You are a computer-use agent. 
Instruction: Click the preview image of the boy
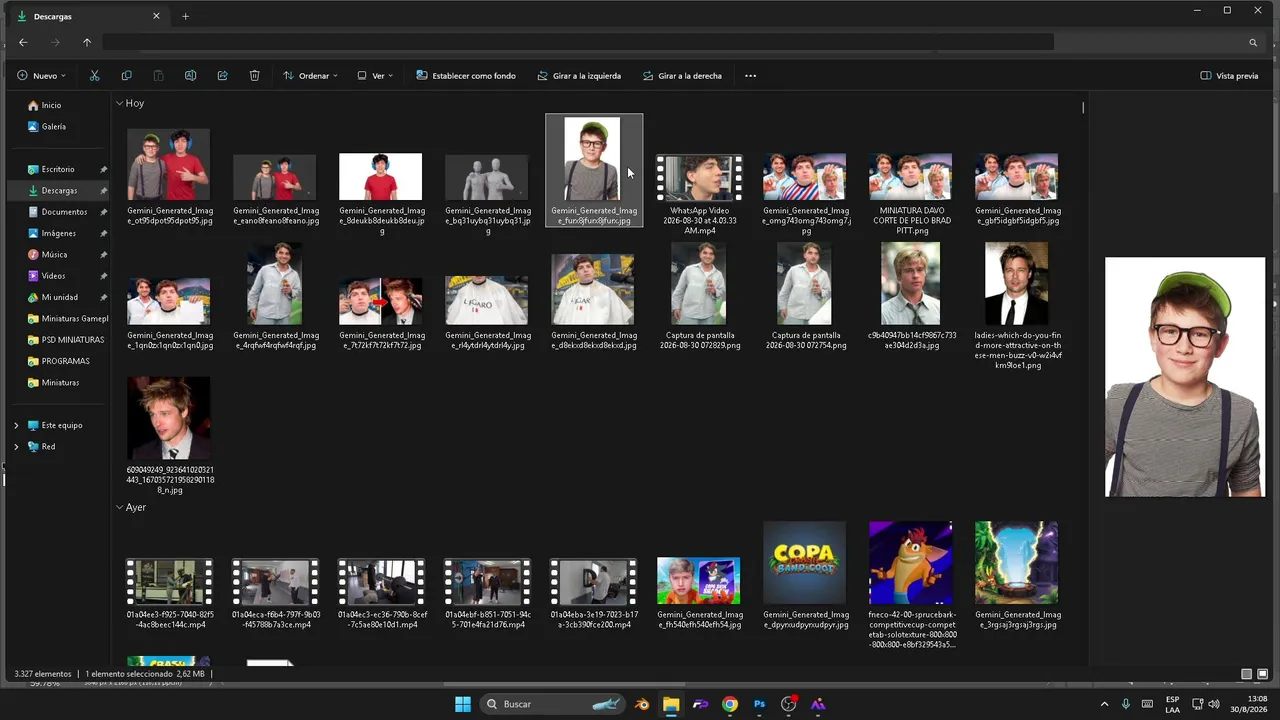1185,377
